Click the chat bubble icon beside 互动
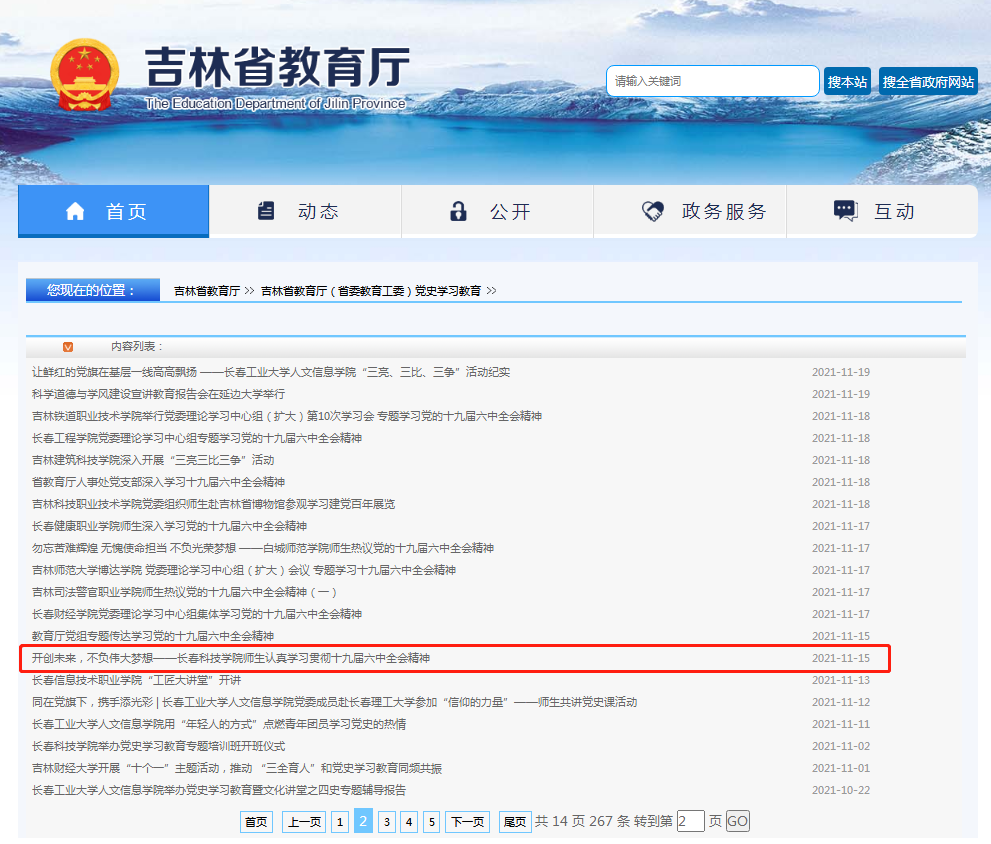The width and height of the screenshot is (991, 844). [x=845, y=211]
